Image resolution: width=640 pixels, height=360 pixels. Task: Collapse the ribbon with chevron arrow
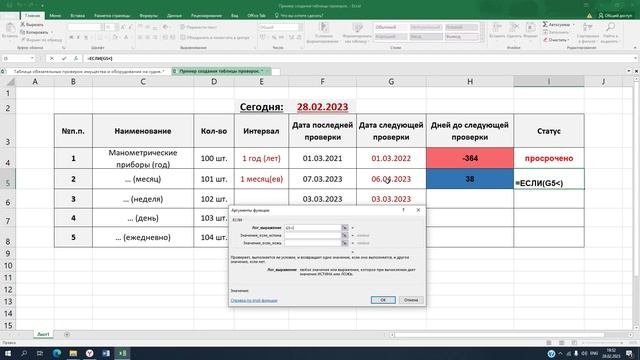(x=635, y=48)
